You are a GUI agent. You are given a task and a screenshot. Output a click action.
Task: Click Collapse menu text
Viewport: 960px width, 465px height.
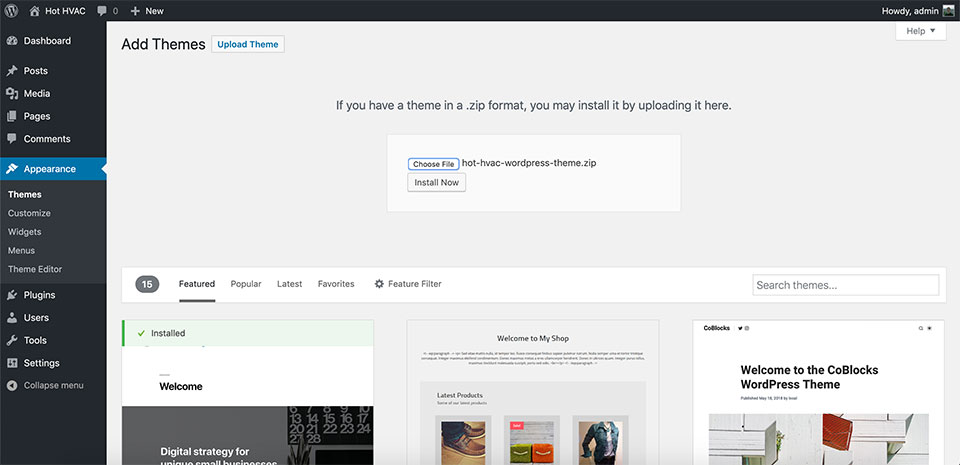point(53,385)
